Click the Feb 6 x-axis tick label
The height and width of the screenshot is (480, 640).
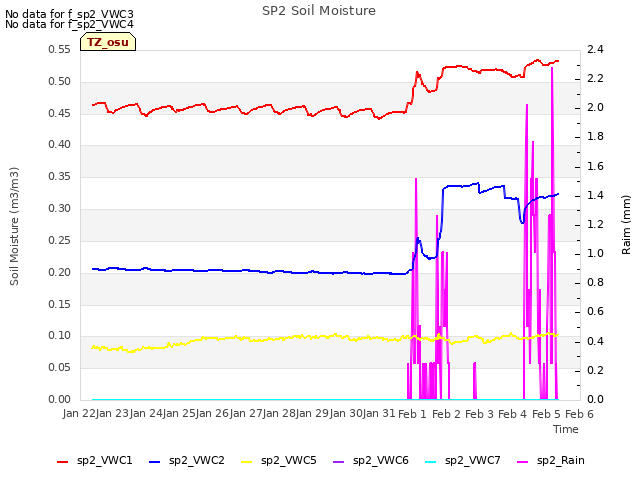[580, 414]
